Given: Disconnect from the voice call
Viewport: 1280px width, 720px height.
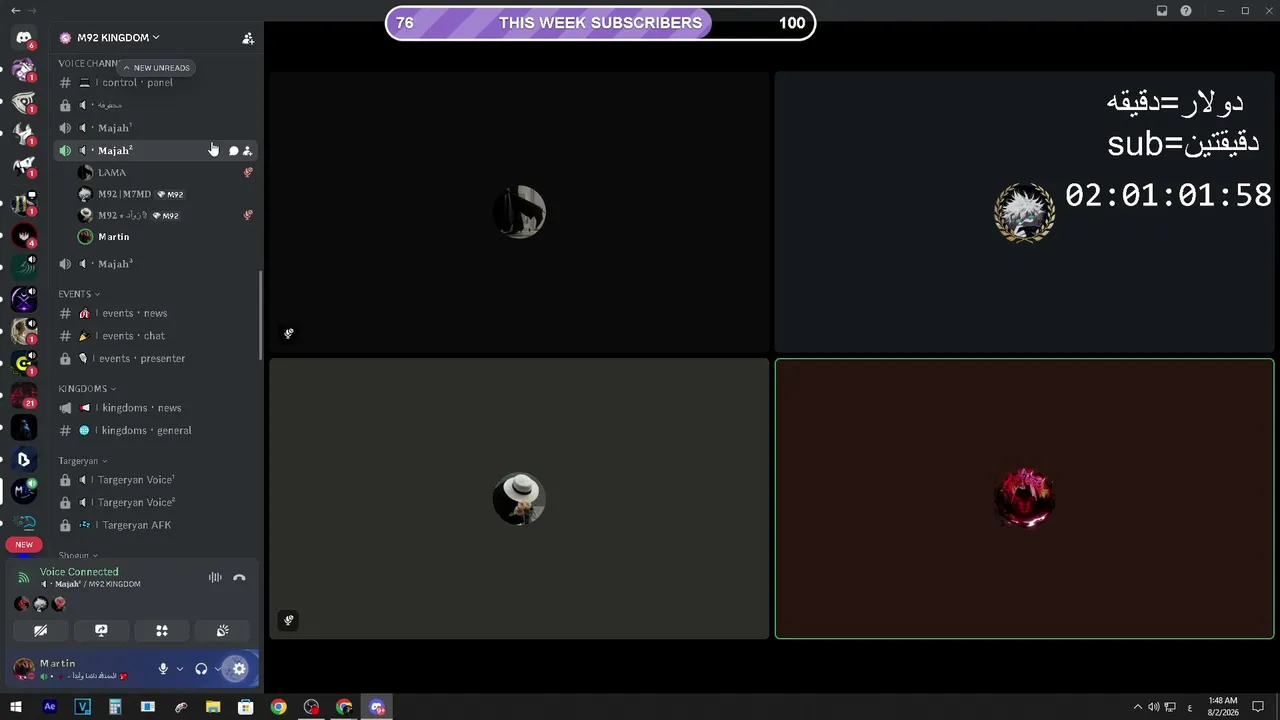Looking at the screenshot, I should 239,578.
